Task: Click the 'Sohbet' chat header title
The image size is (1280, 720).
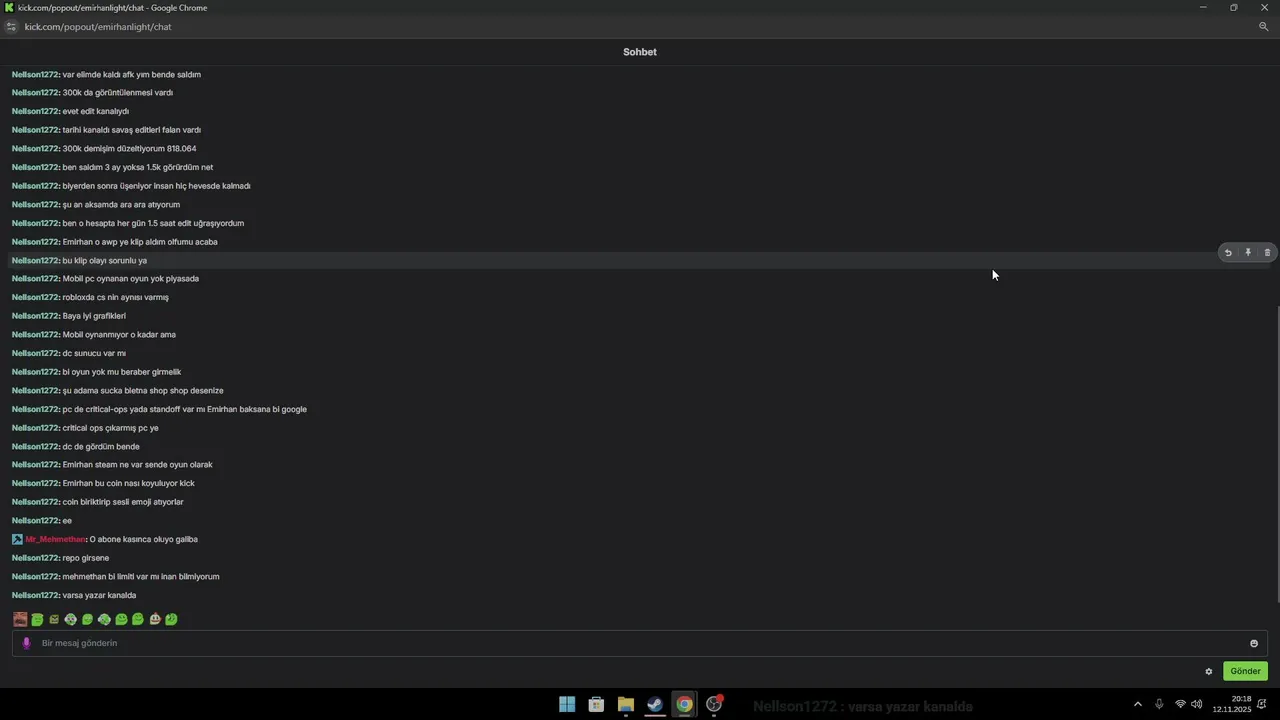Action: tap(640, 52)
